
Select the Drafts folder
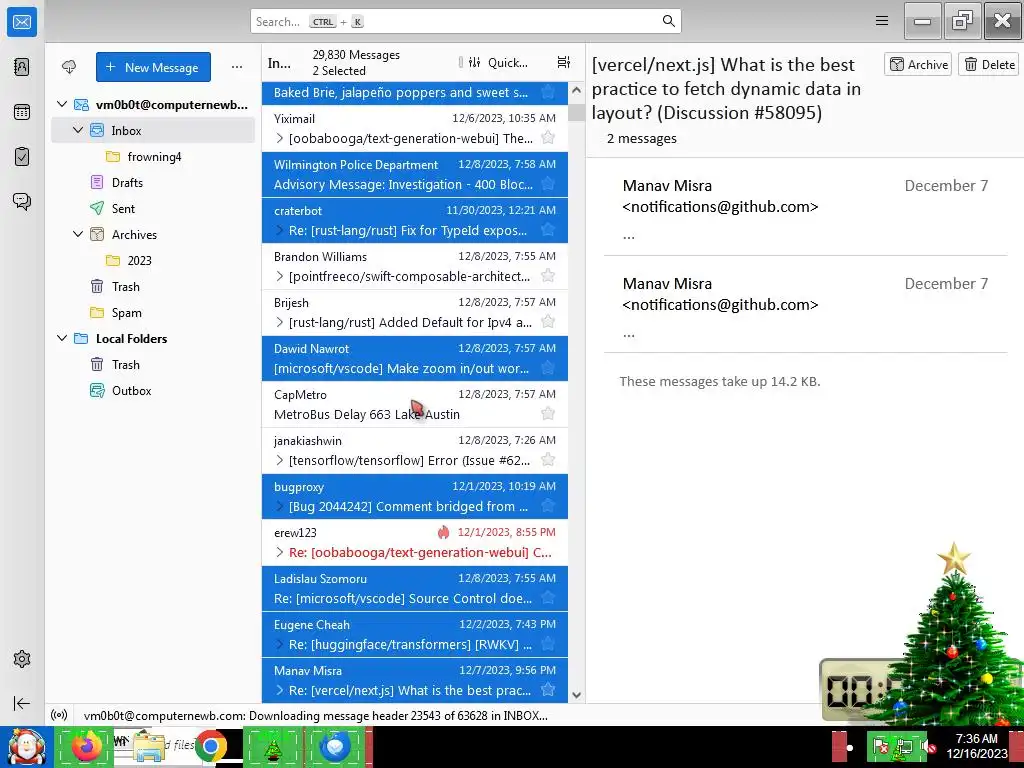[x=153, y=182]
